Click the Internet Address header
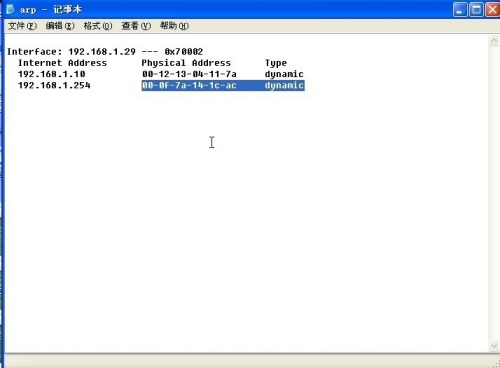500x368 pixels. click(x=62, y=63)
